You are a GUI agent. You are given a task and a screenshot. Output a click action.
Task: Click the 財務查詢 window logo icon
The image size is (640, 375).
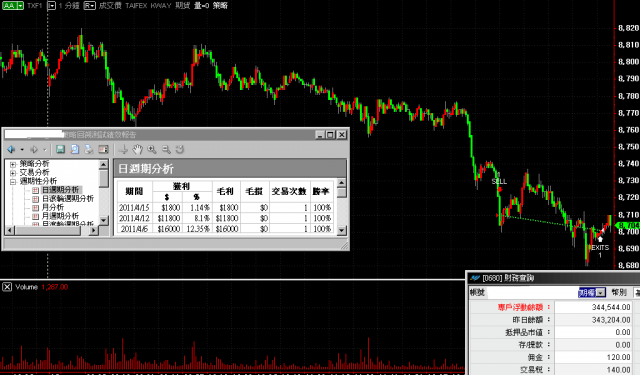475,278
